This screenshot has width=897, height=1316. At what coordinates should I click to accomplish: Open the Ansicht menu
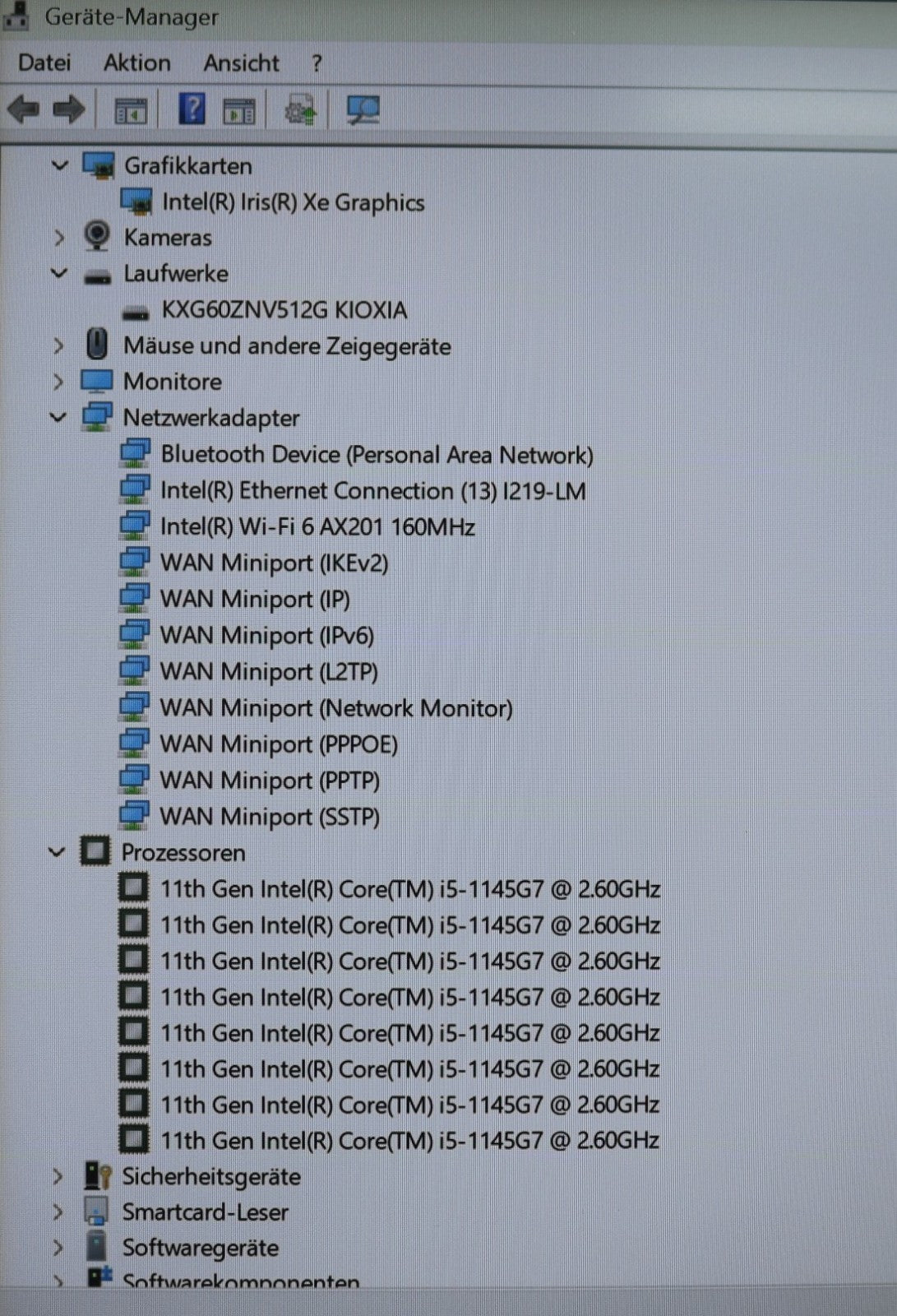[x=241, y=63]
